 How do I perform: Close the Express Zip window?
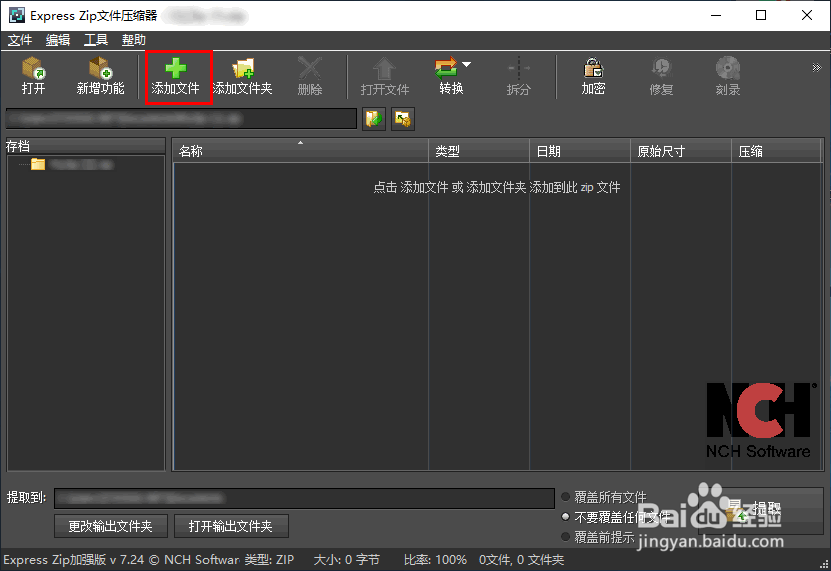(807, 15)
